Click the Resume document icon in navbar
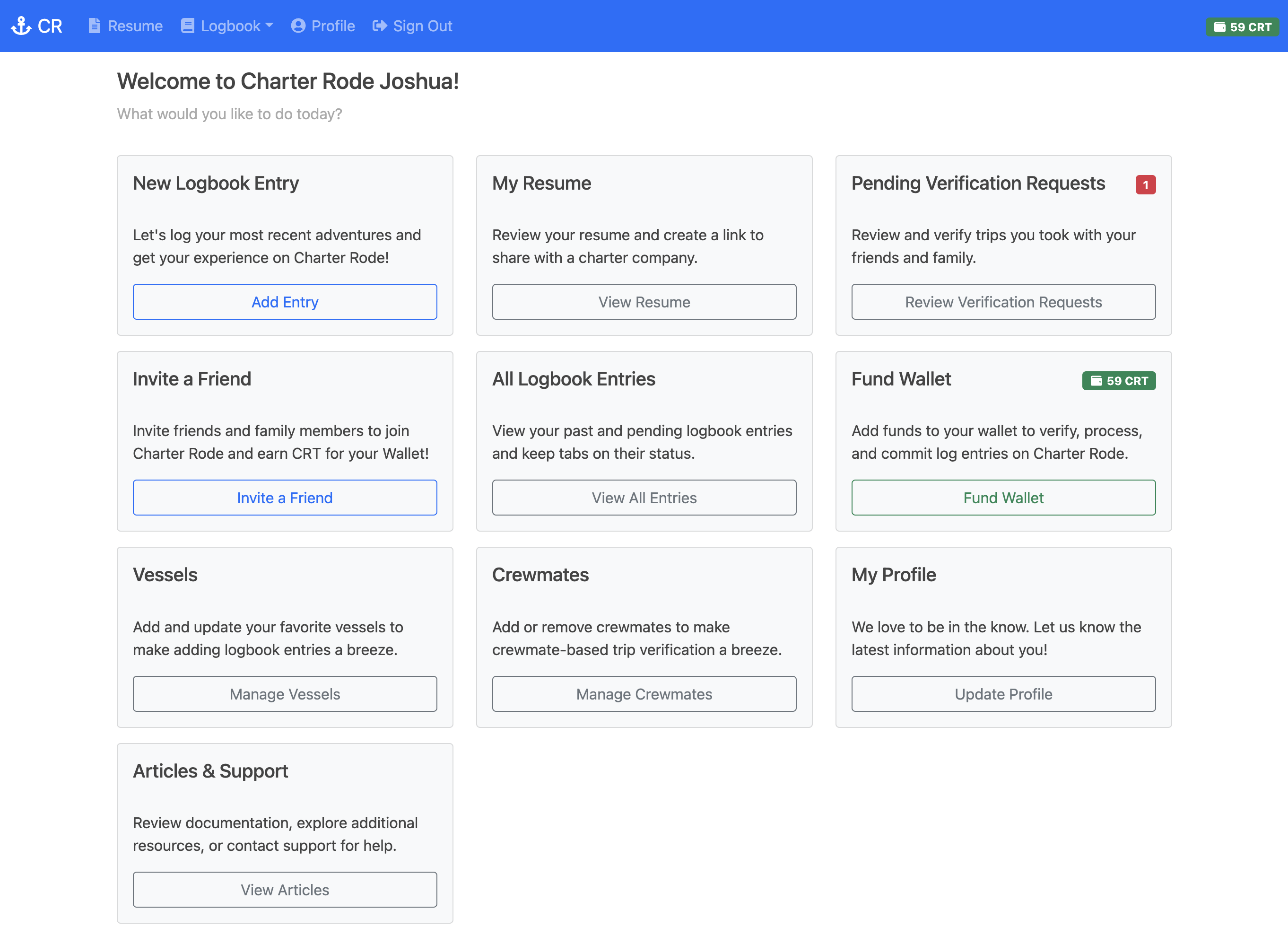 (x=95, y=26)
